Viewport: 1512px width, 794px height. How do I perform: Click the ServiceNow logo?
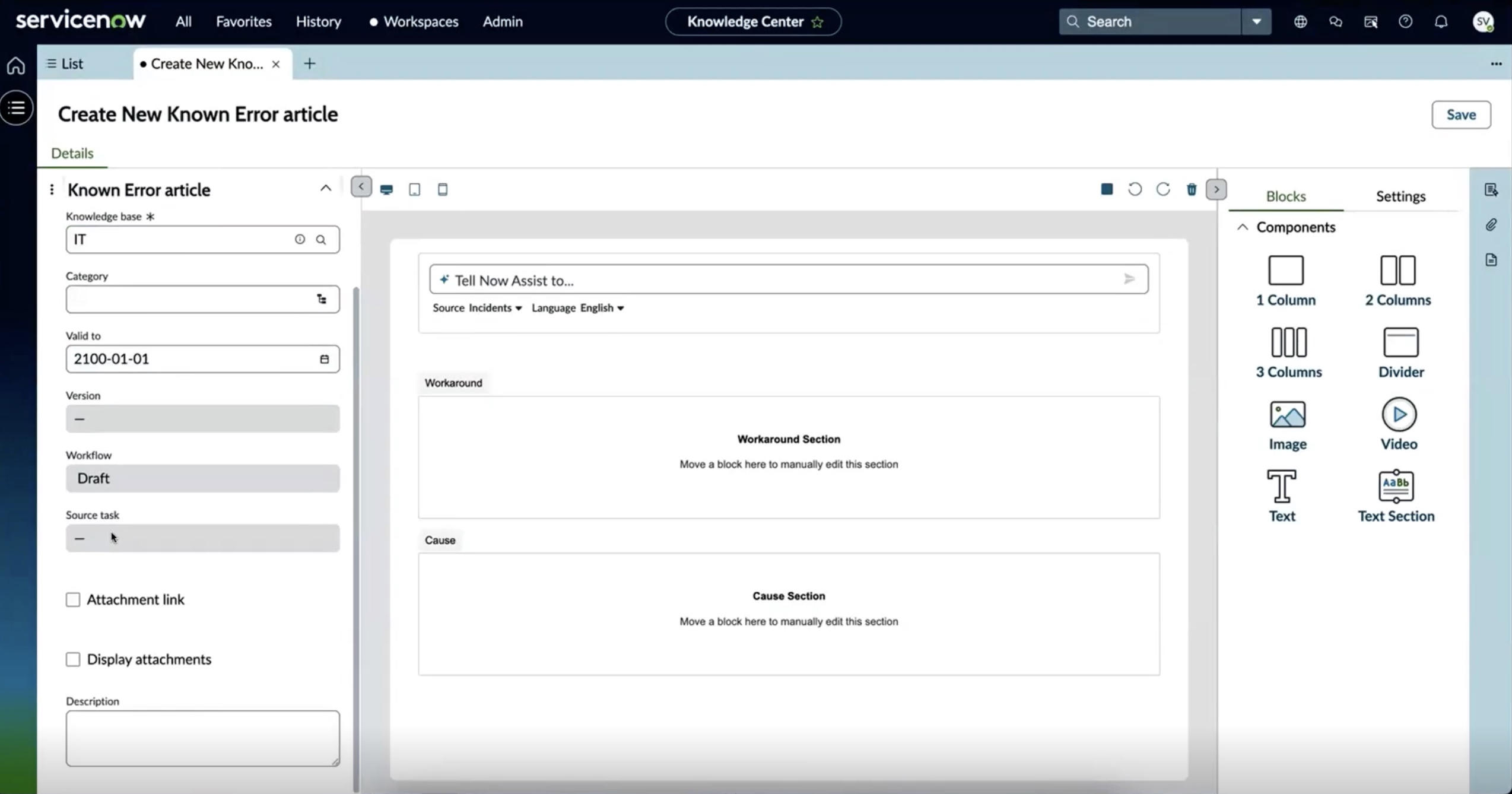pyautogui.click(x=81, y=21)
